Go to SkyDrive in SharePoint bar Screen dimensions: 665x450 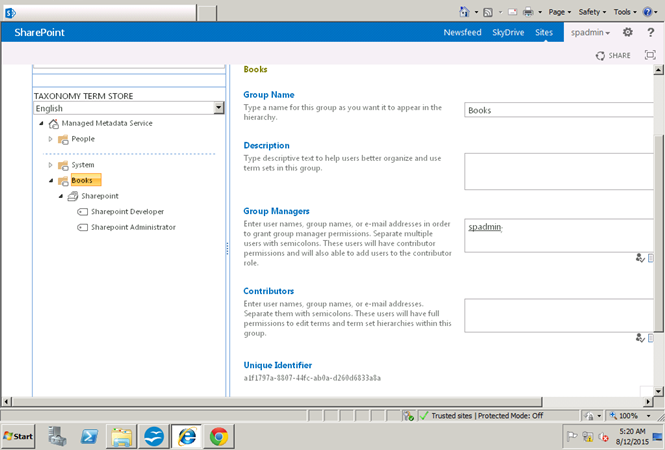pyautogui.click(x=508, y=32)
